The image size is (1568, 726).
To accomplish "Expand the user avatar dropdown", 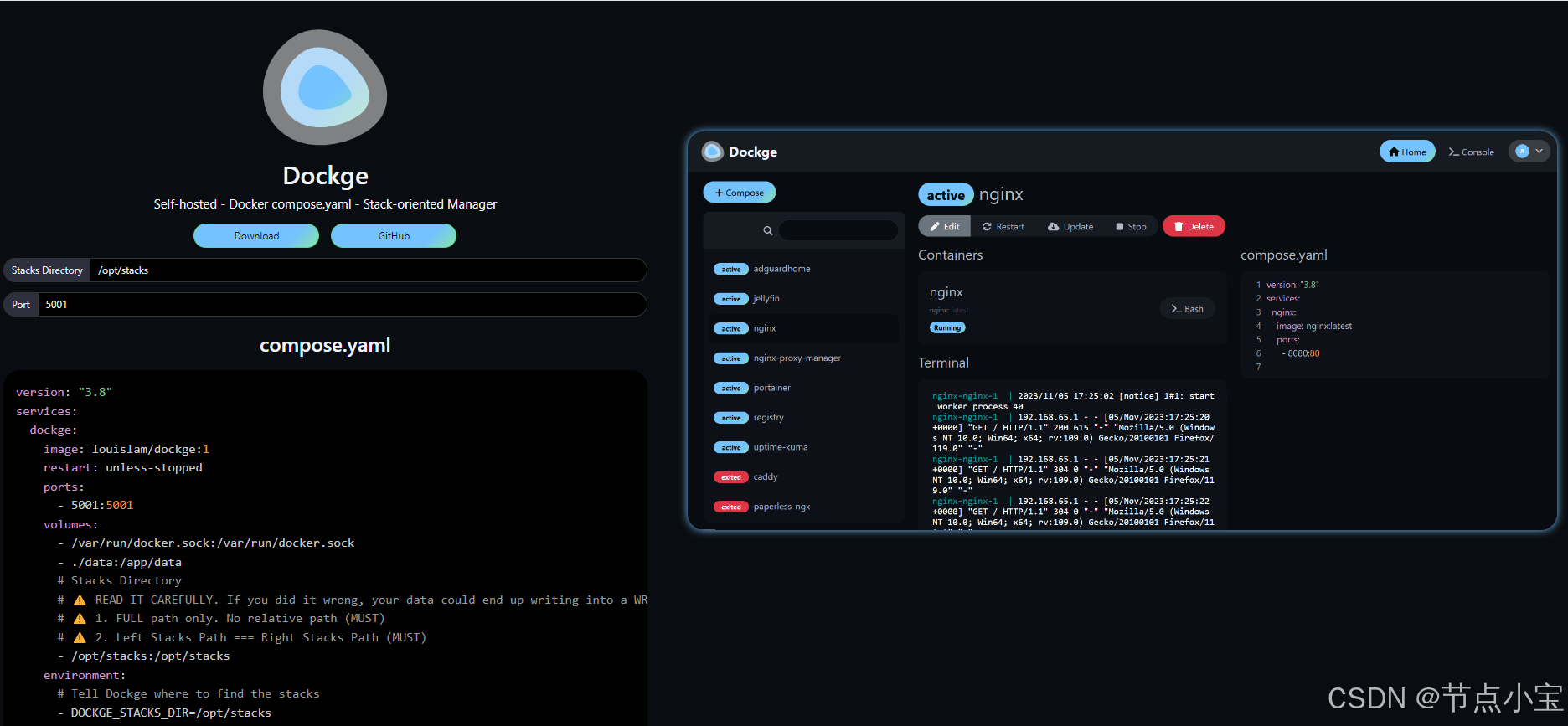I will (x=1529, y=152).
